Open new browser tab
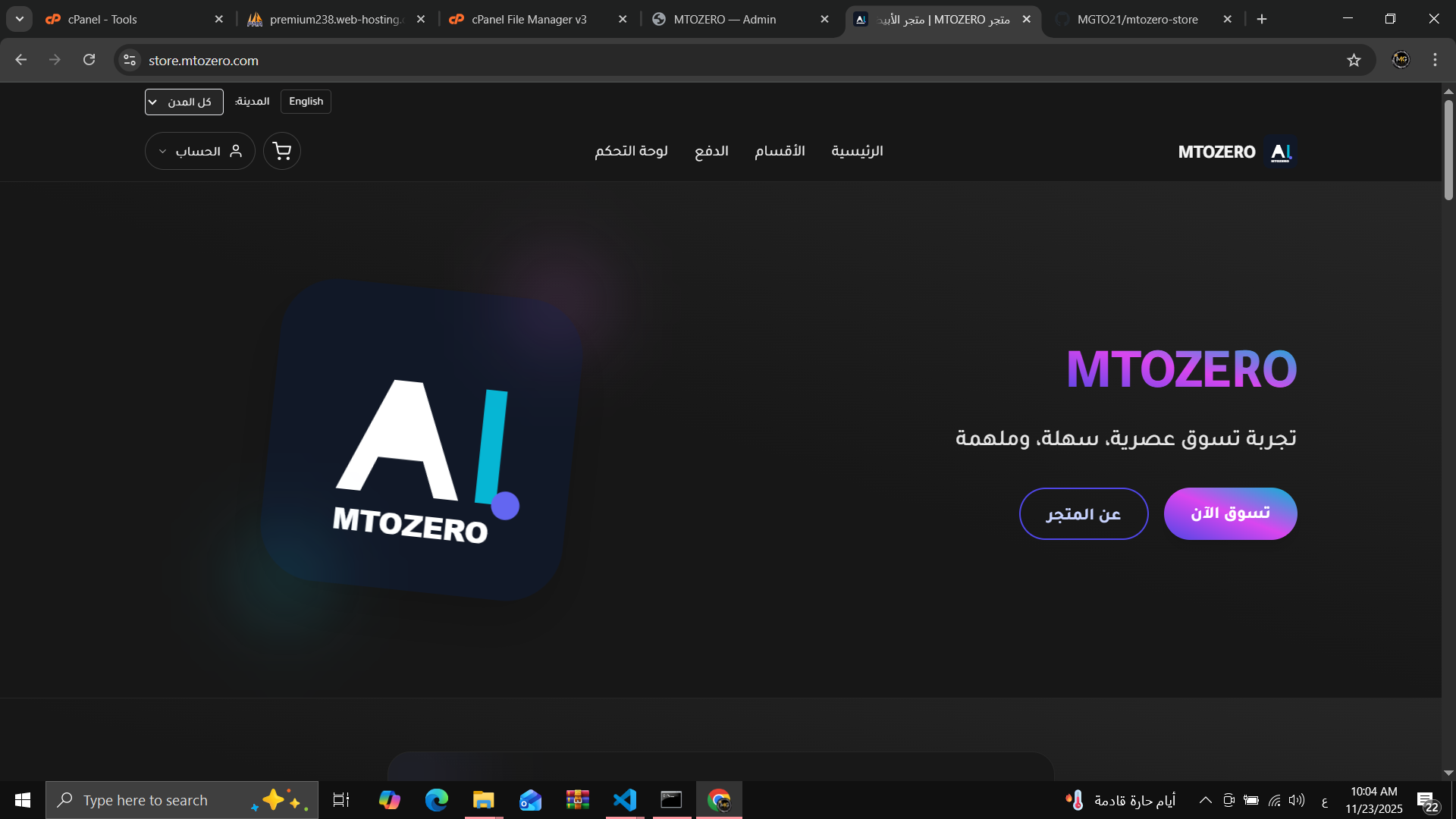Viewport: 1456px width, 819px height. coord(1262,19)
